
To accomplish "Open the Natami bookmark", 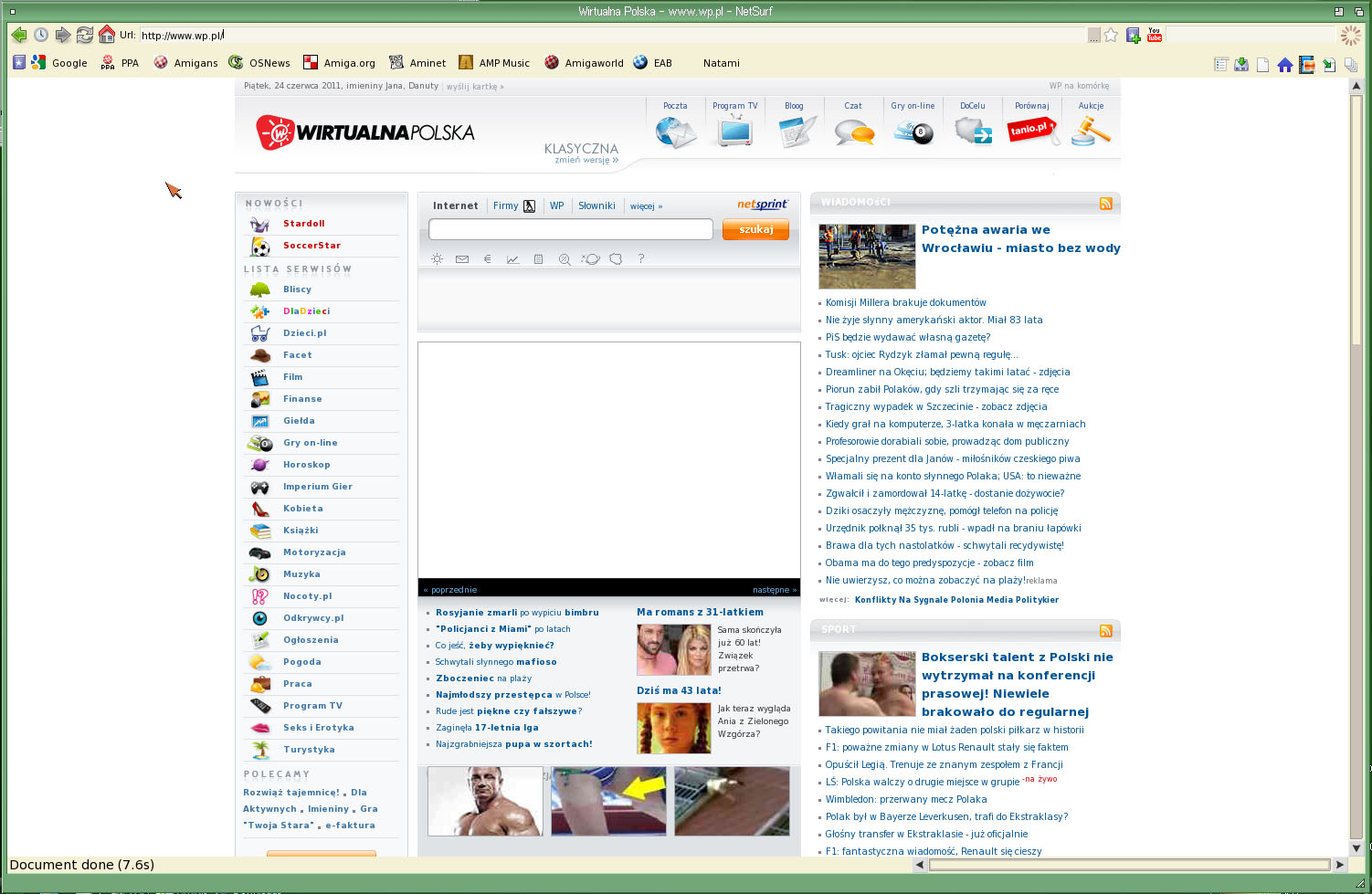I will point(722,63).
